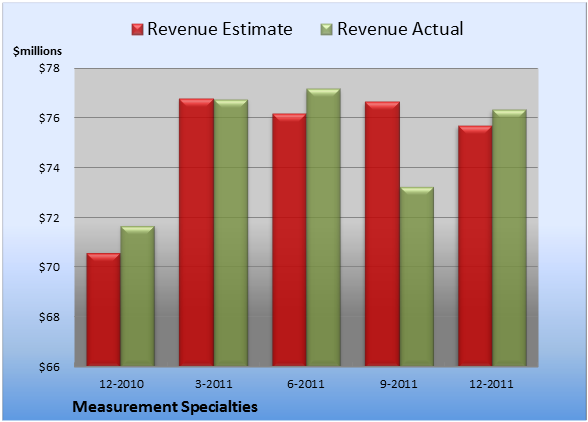Click the '6-2011' x-axis label

306,384
